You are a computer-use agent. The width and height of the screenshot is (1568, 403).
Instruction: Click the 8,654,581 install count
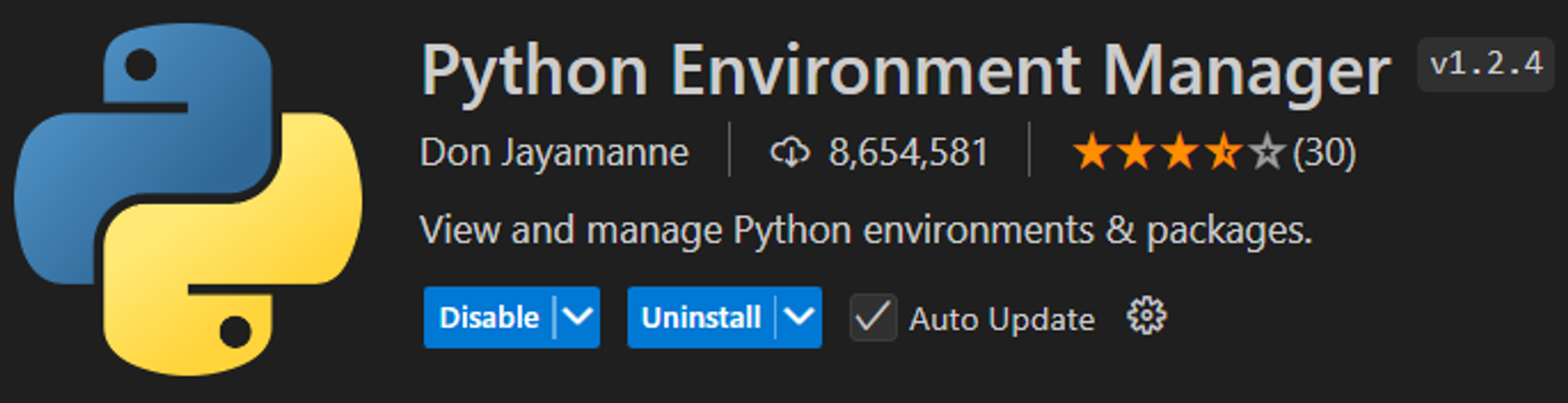coord(909,152)
